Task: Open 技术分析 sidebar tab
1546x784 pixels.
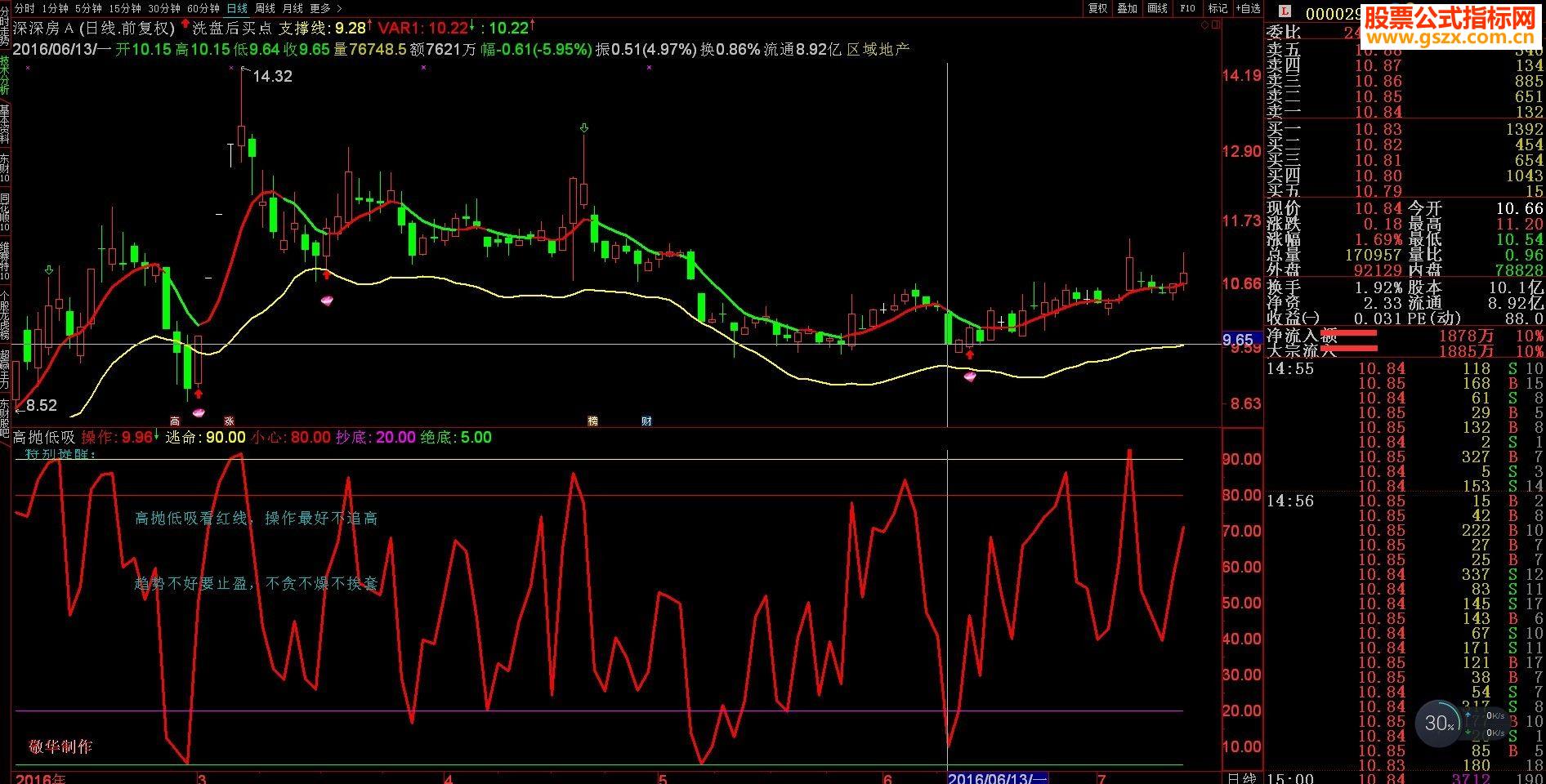Action: 5,75
